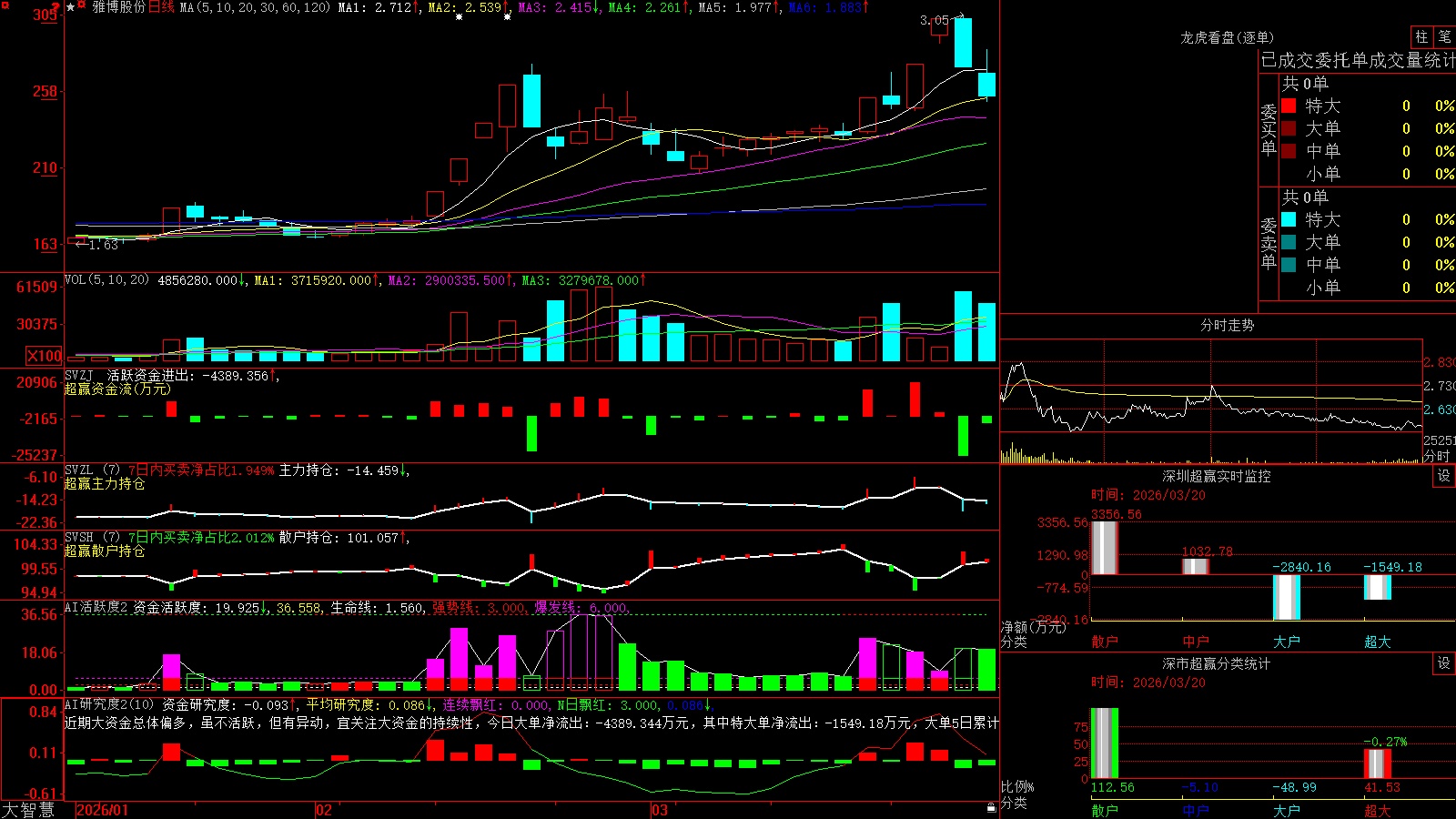Click the MA(5,10,20,30,60,120) indicator parameters
The height and width of the screenshot is (819, 1456).
[256, 7]
